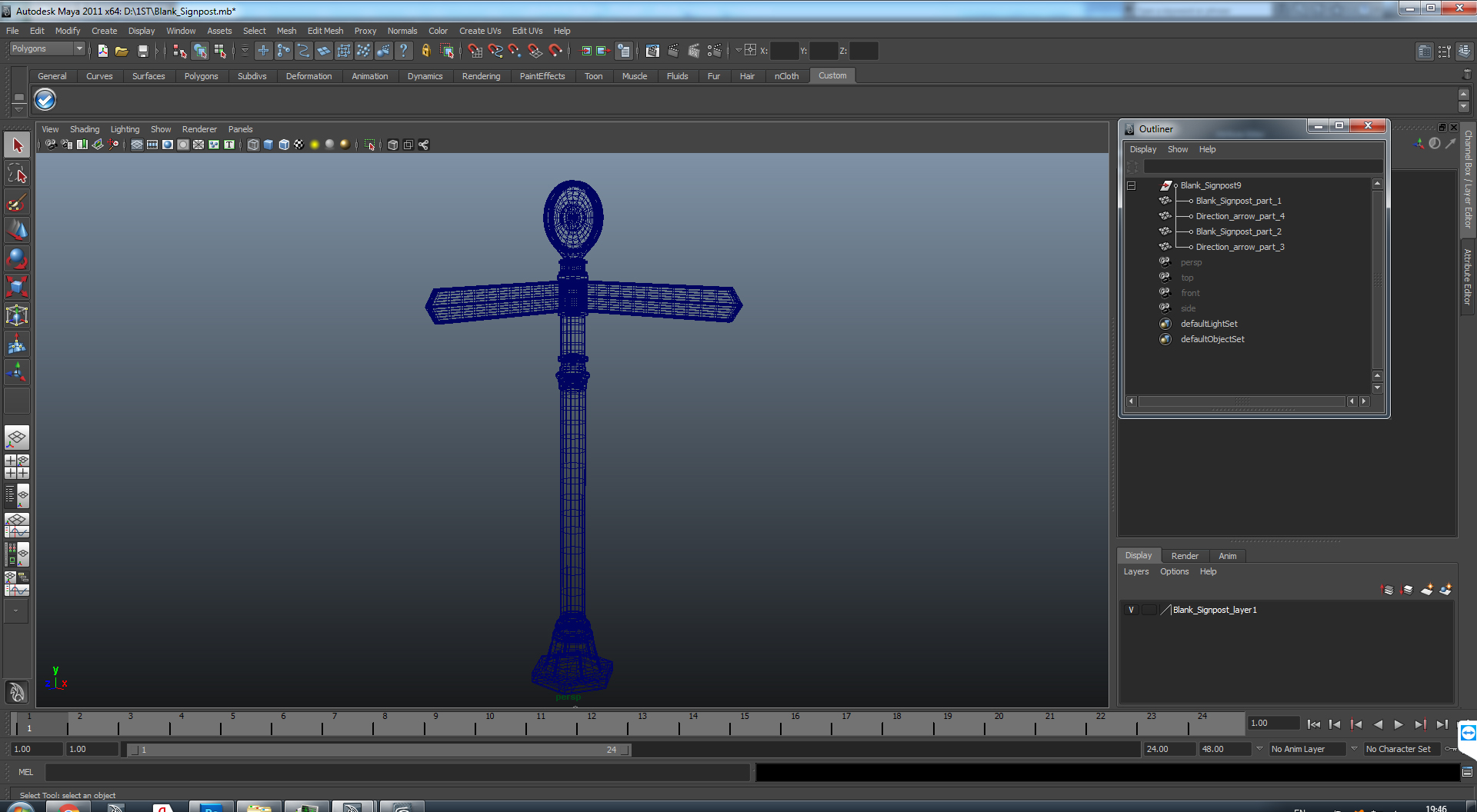
Task: Toggle highlight selection mode icon
Action: [447, 51]
